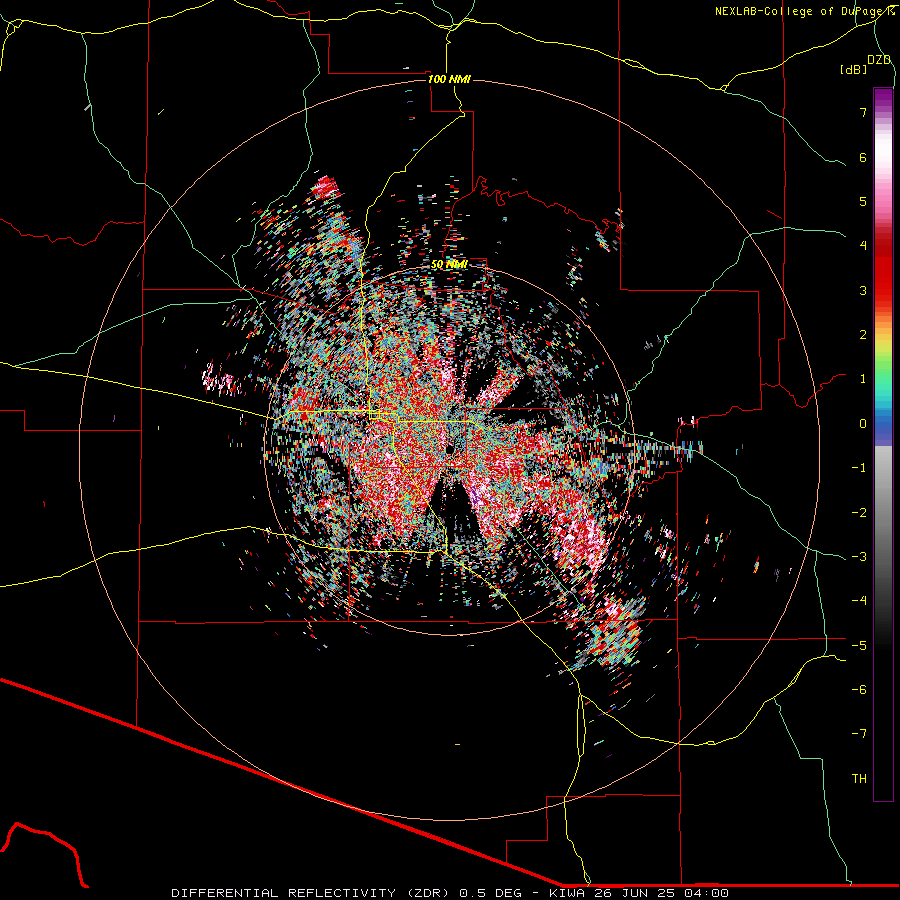Click the DZD legend title
Image resolution: width=900 pixels, height=900 pixels.
879,60
